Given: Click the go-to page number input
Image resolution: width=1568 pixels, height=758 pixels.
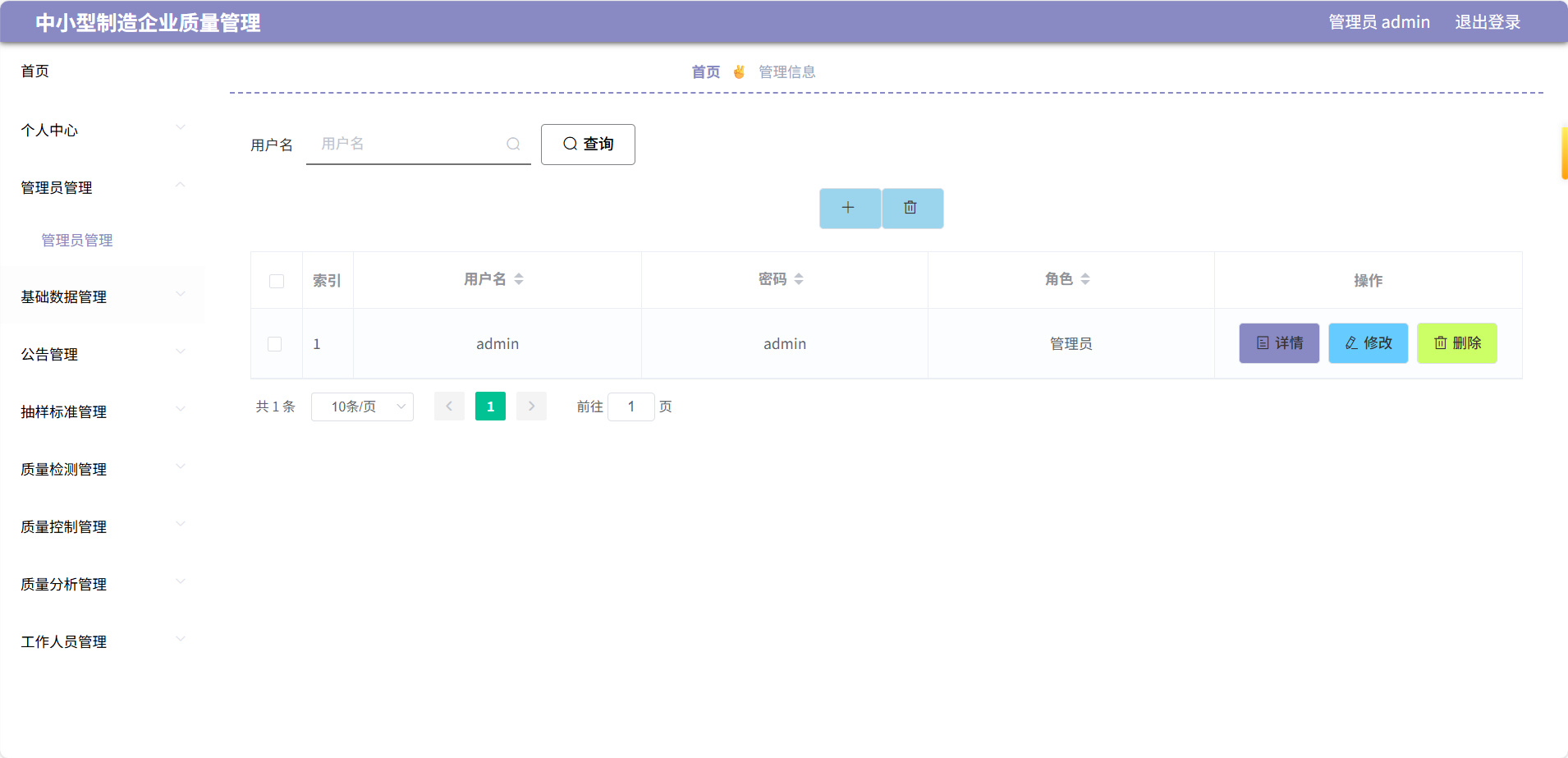Looking at the screenshot, I should (x=631, y=407).
